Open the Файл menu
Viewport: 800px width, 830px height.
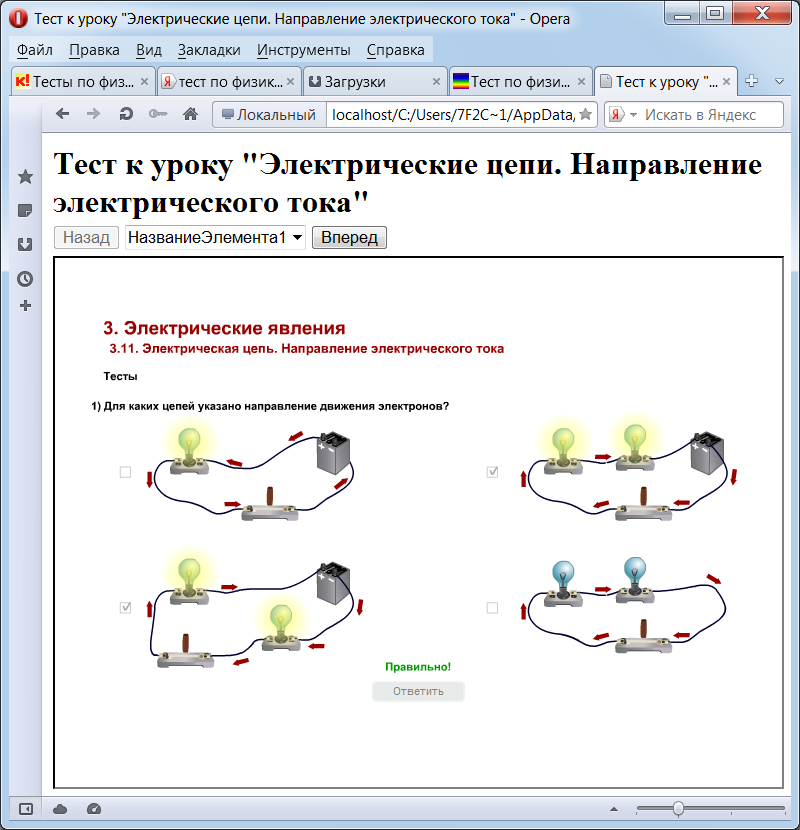tap(34, 50)
